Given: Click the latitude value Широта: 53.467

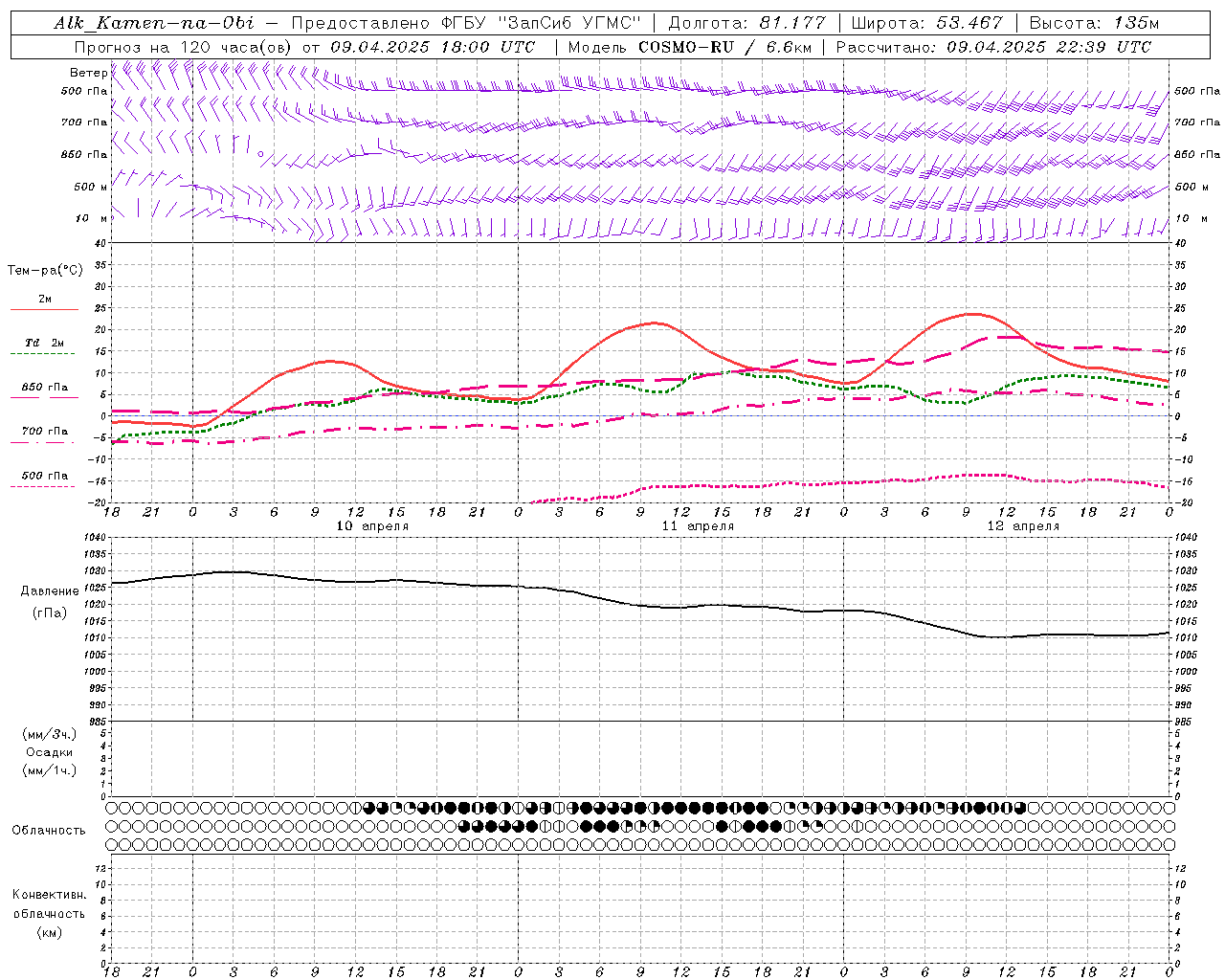Looking at the screenshot, I should coord(926,23).
